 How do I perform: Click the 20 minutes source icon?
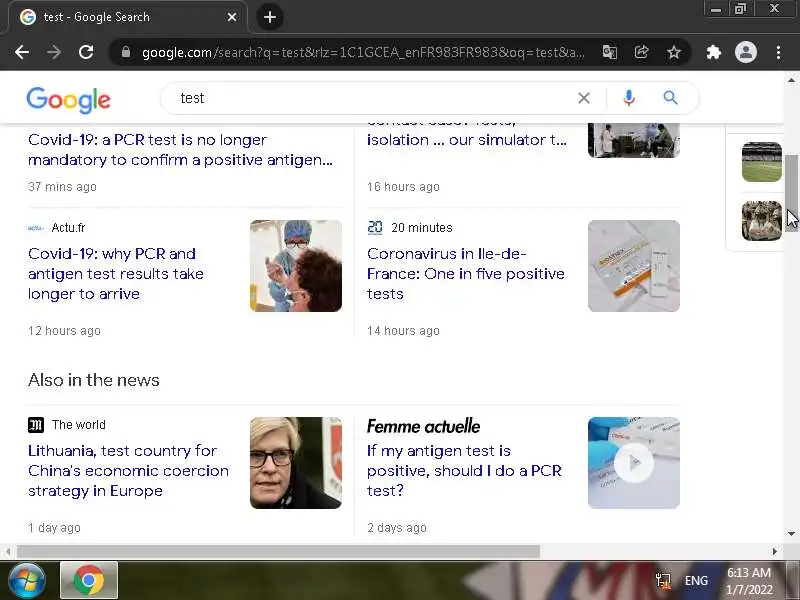pos(375,228)
